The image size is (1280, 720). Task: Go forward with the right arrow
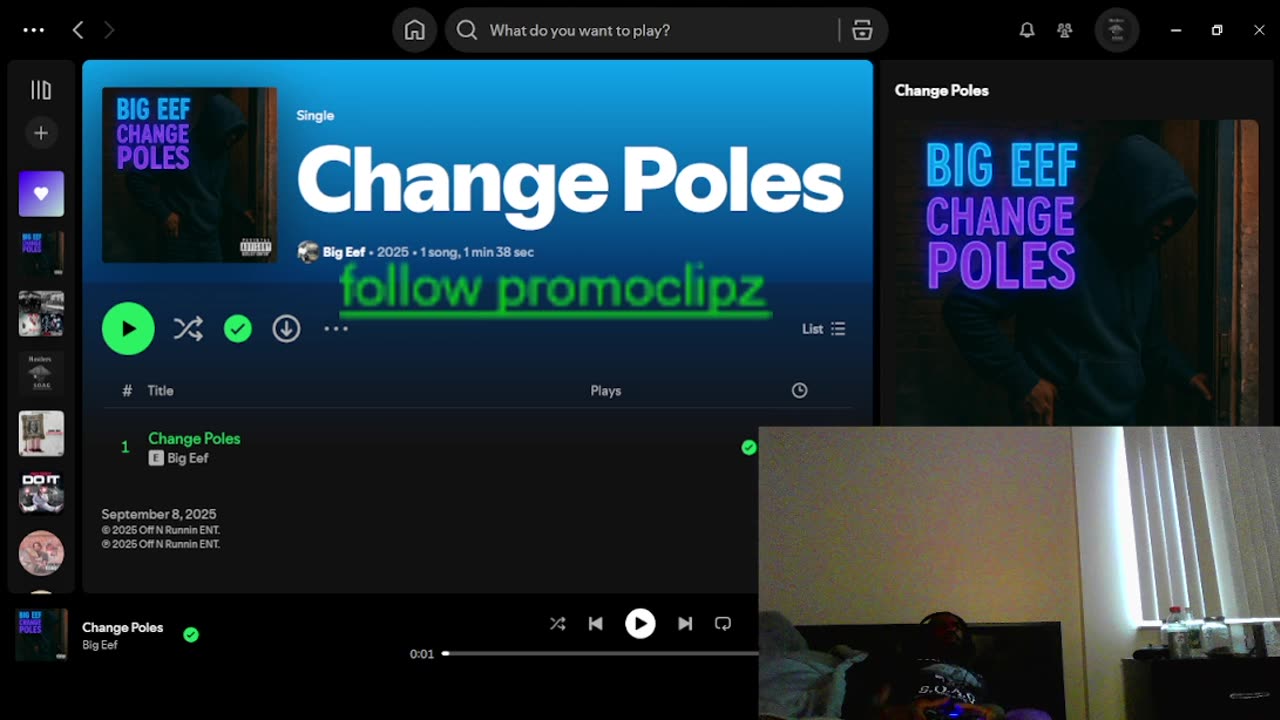click(x=109, y=30)
